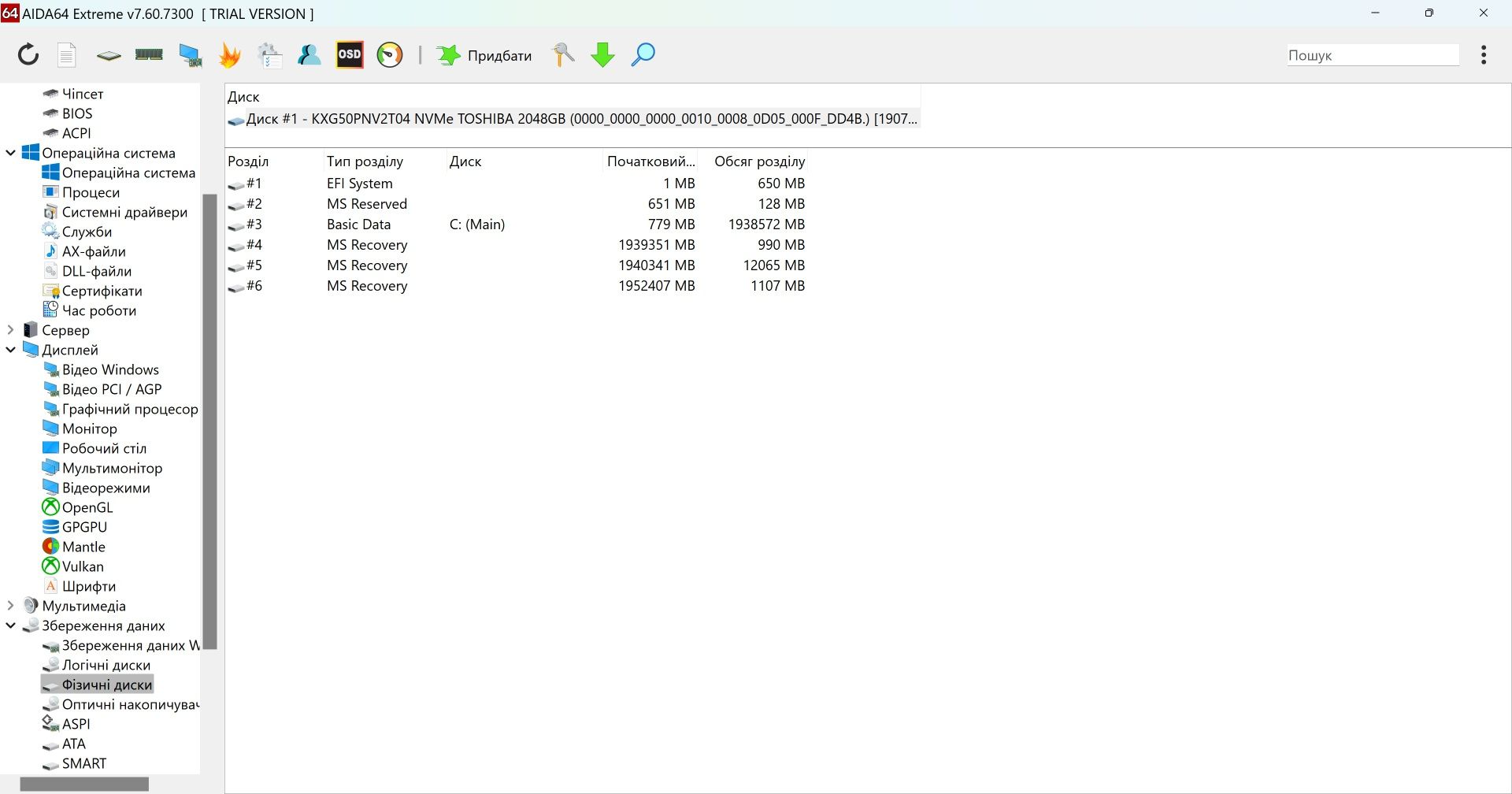Screen dimensions: 1512x794
Task: Select partition #3 Basic Data row
Action: pyautogui.click(x=517, y=224)
